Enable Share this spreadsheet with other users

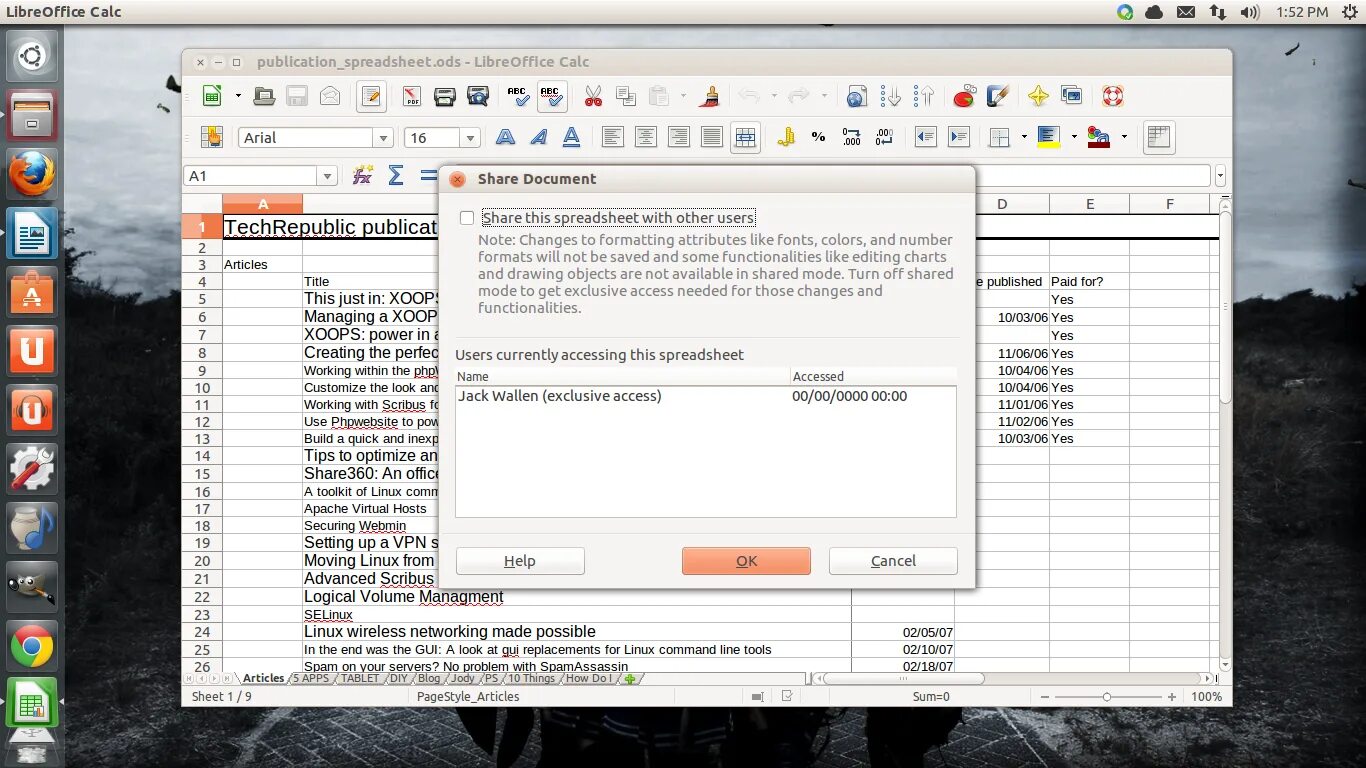point(467,218)
